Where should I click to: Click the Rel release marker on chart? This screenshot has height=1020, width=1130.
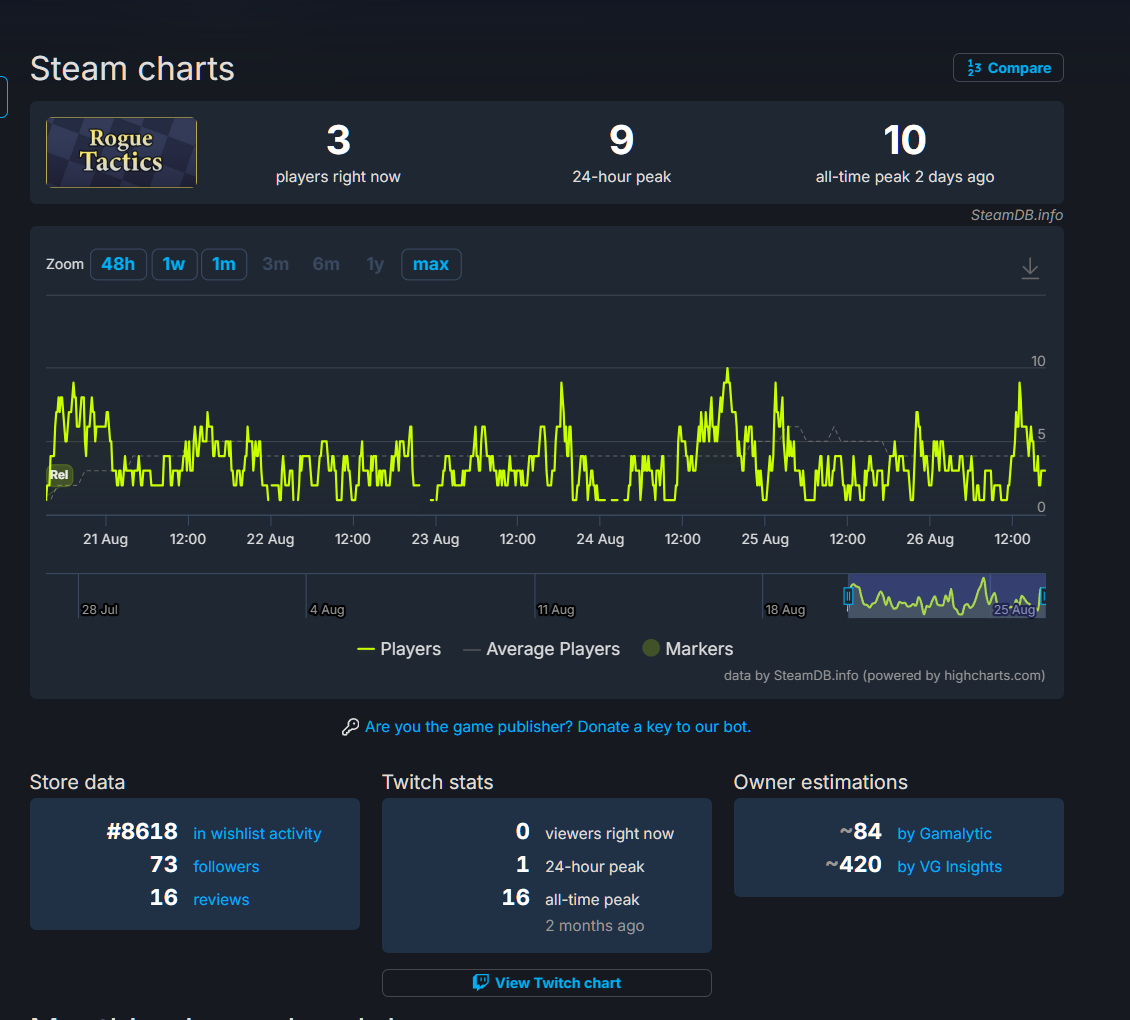59,475
